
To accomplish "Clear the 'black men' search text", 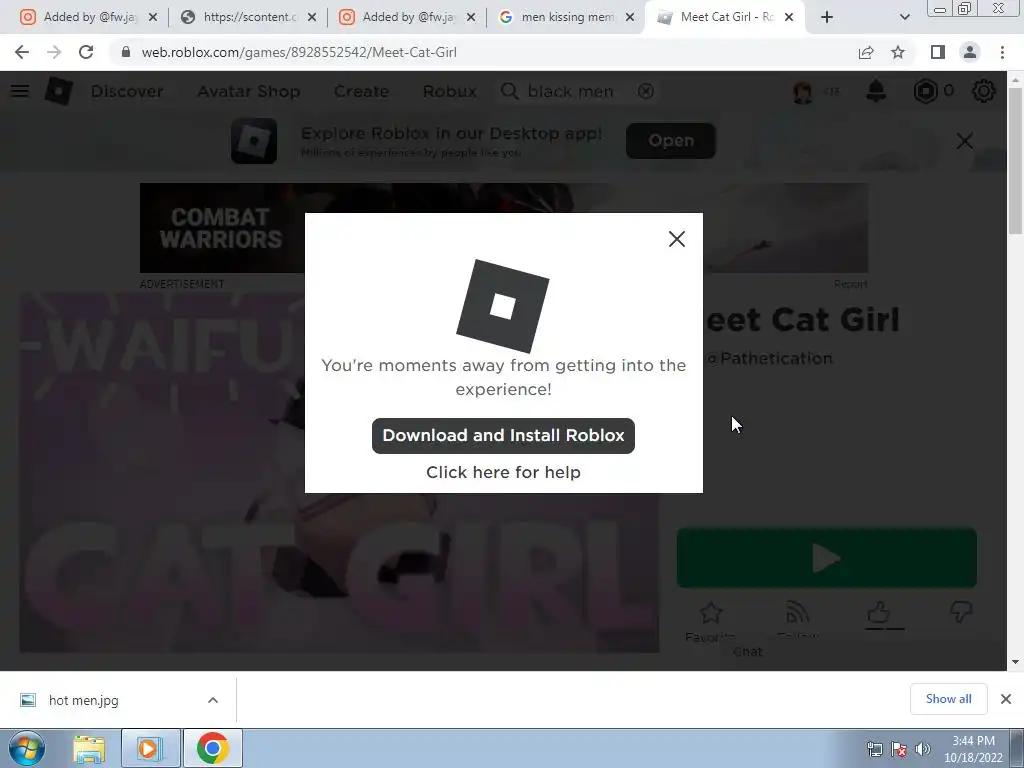I will (x=645, y=91).
